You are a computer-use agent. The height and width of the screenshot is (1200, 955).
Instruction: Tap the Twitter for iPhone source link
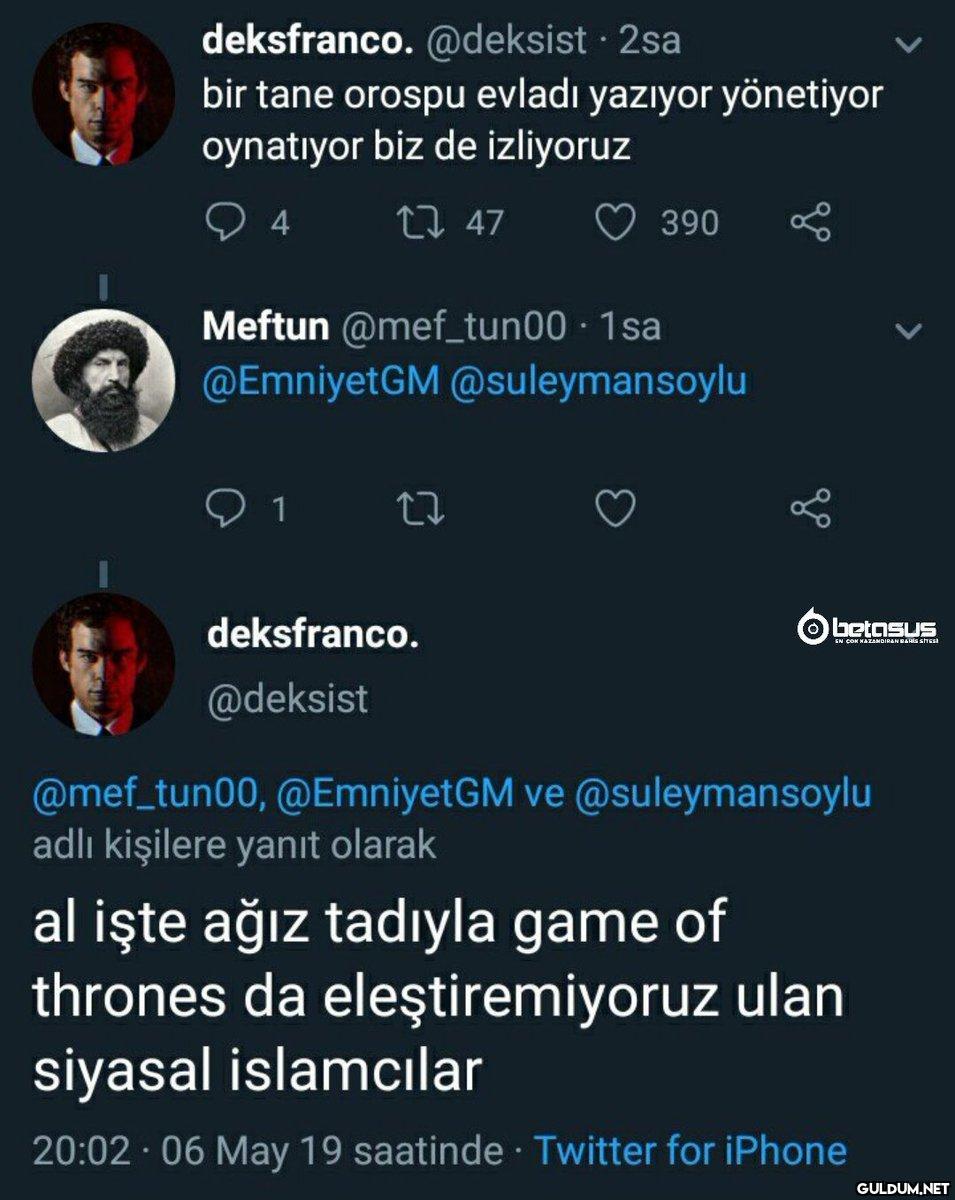point(691,1150)
